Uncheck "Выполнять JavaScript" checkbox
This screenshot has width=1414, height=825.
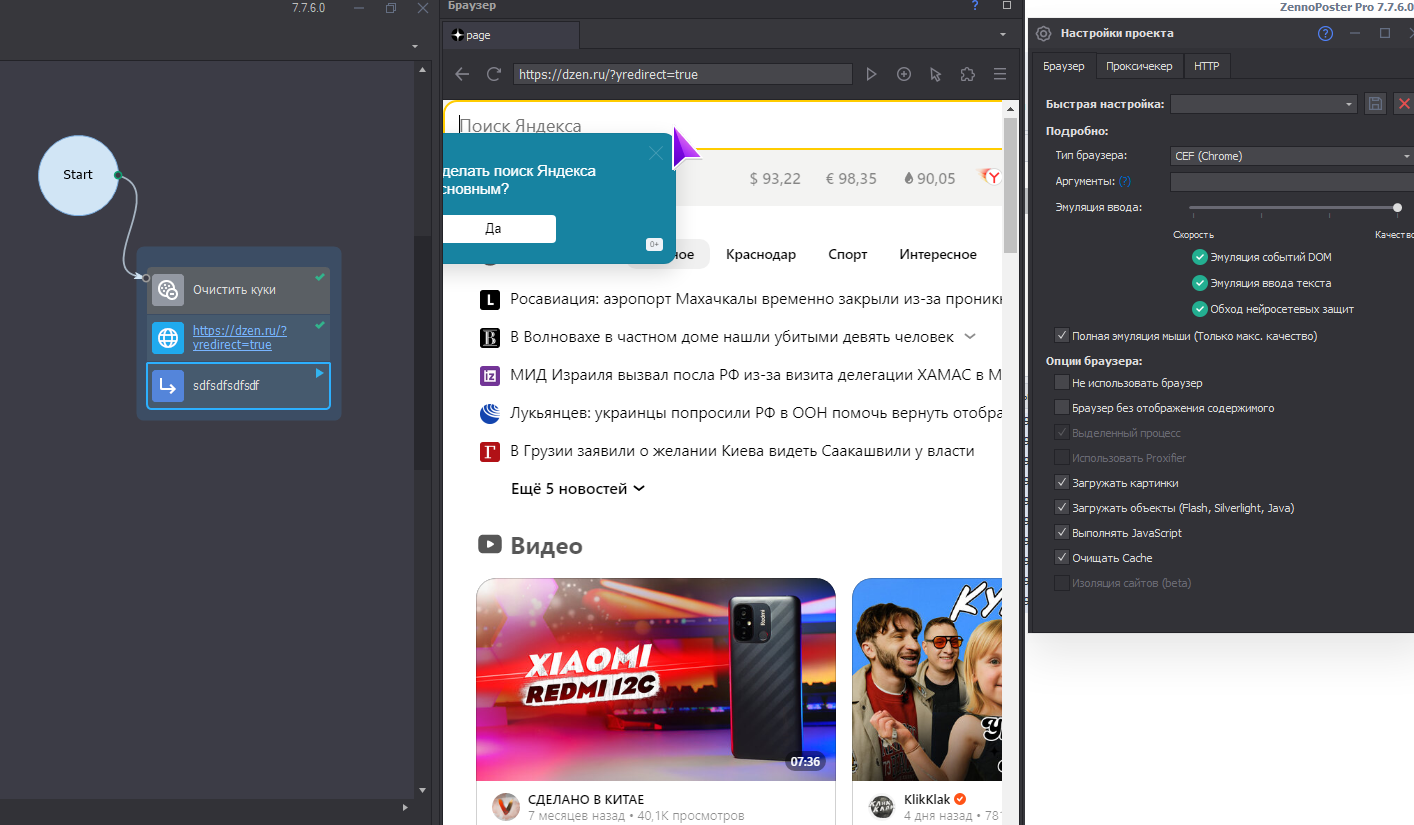[x=1061, y=533]
